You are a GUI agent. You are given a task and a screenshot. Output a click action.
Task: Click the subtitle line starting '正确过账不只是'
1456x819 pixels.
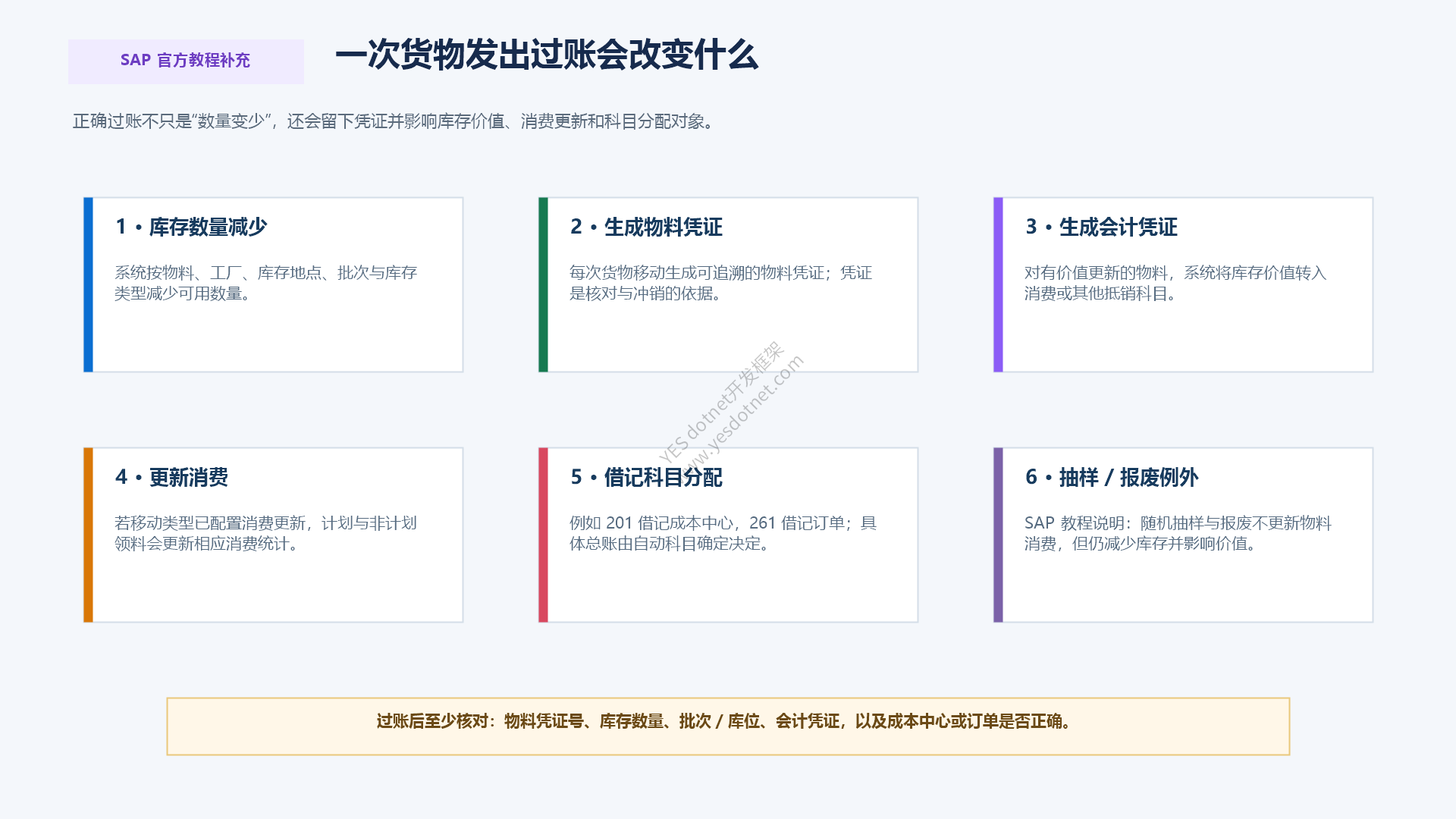[x=394, y=121]
